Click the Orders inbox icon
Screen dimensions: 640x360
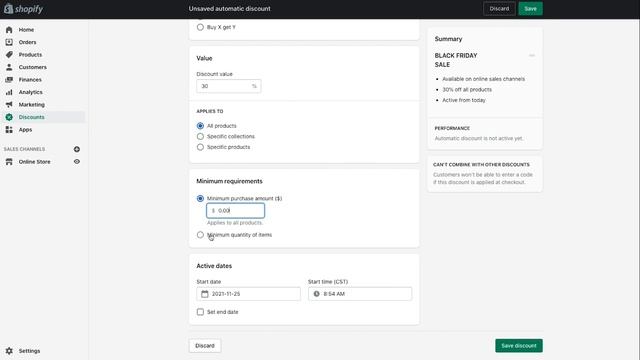coord(9,42)
